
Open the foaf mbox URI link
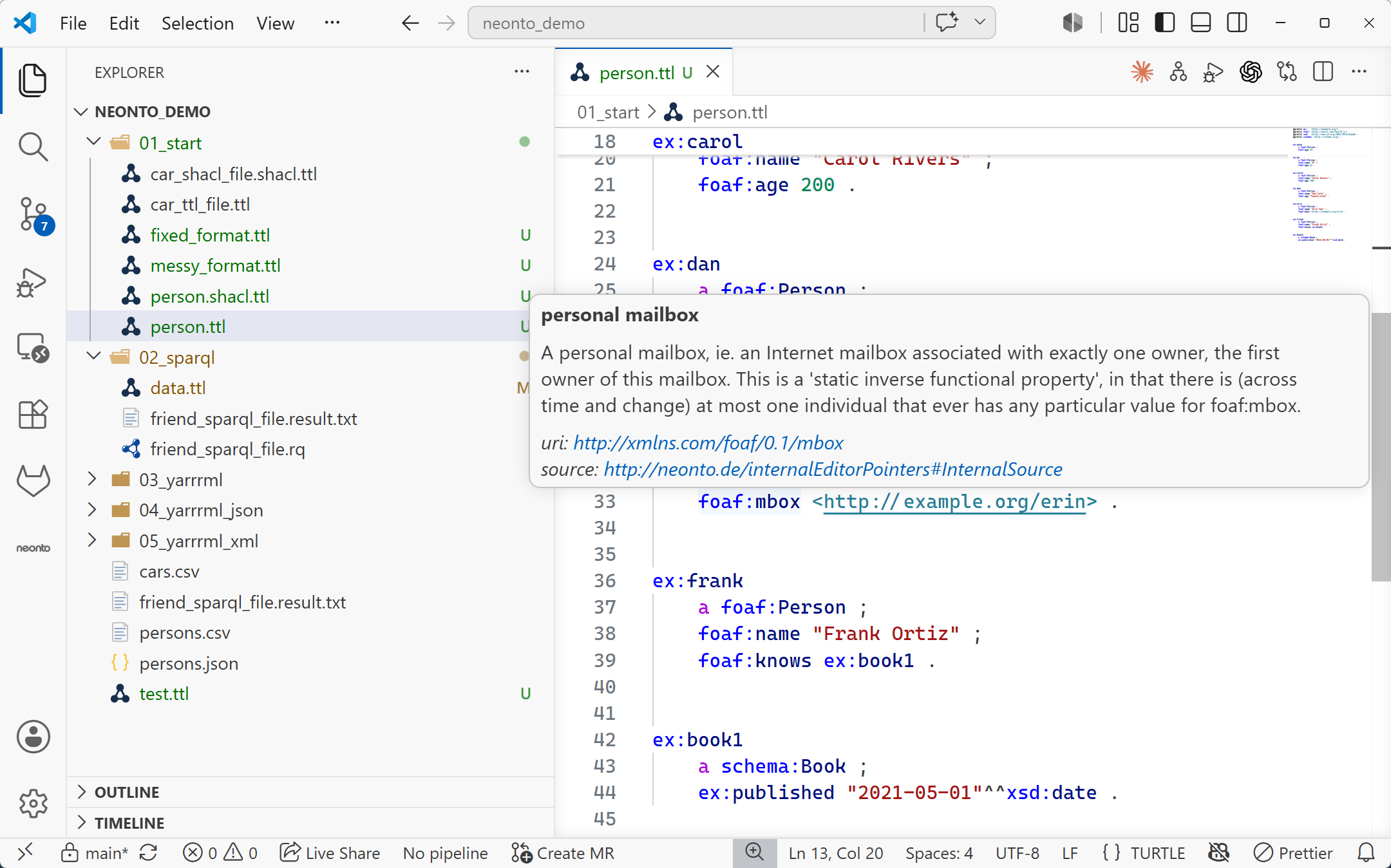point(708,443)
